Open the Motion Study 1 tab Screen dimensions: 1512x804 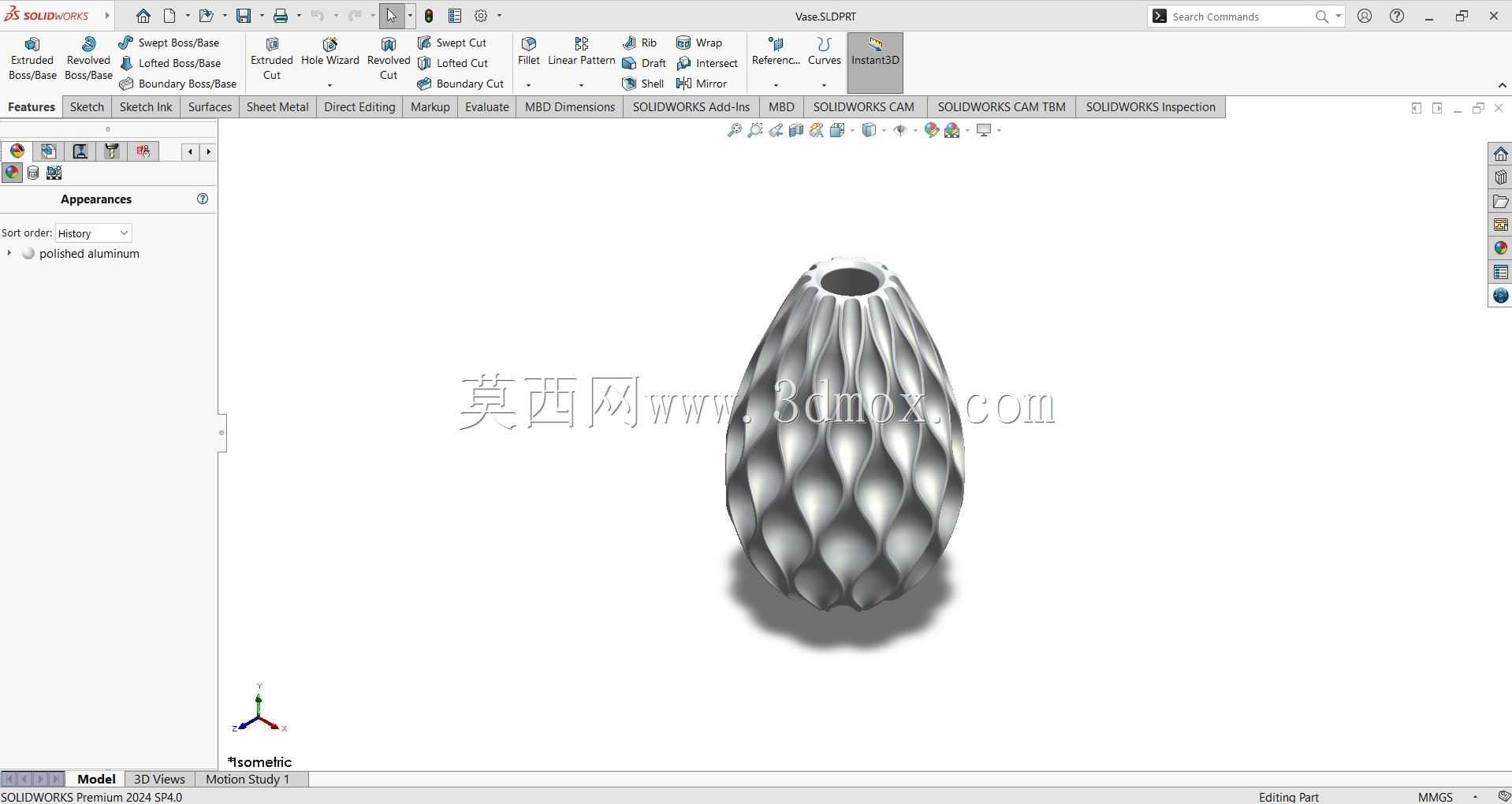[x=248, y=779]
